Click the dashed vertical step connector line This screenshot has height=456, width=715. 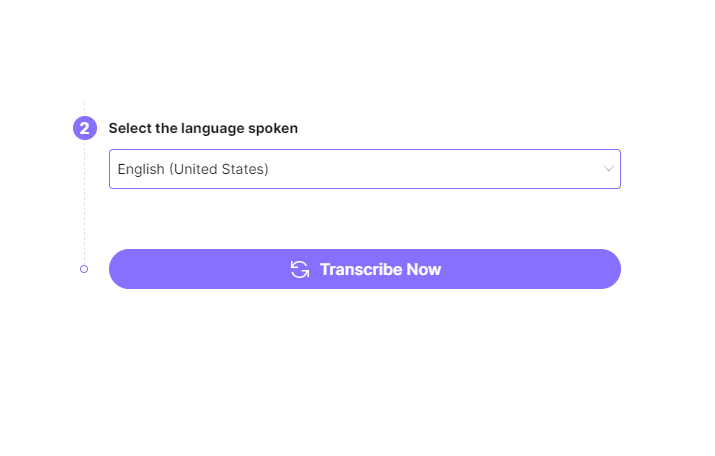click(x=84, y=200)
